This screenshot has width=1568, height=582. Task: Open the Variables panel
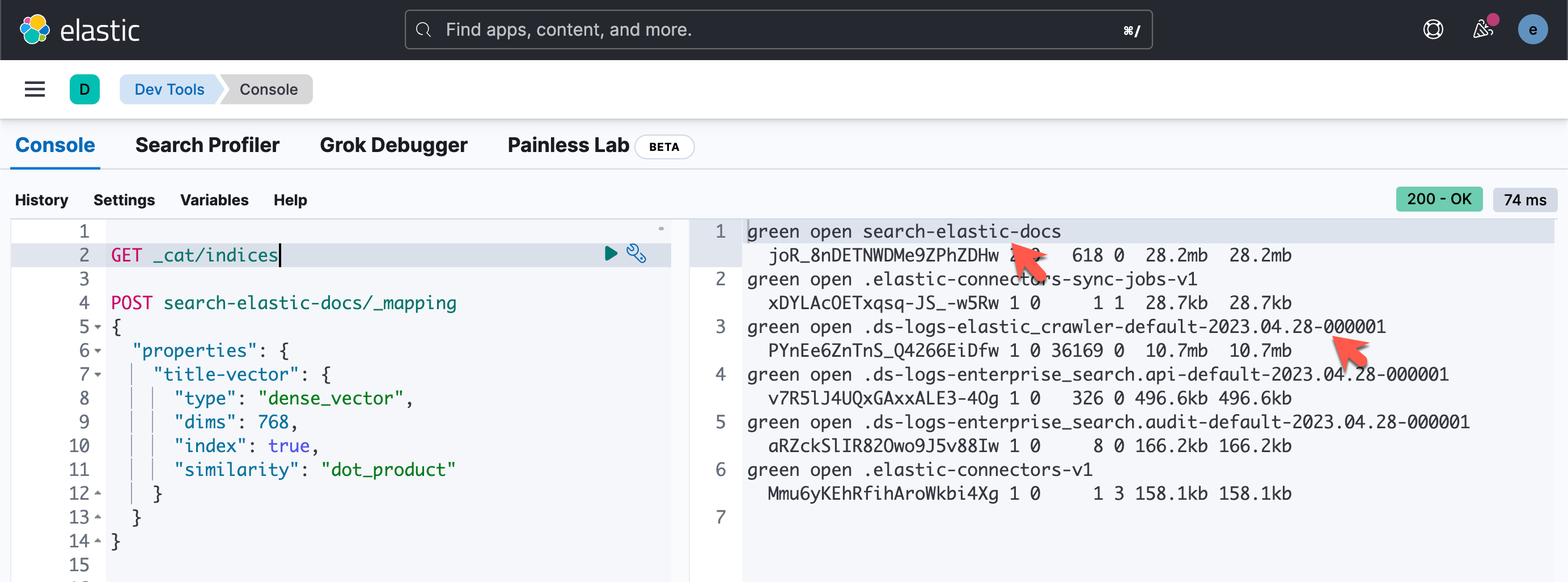click(214, 200)
